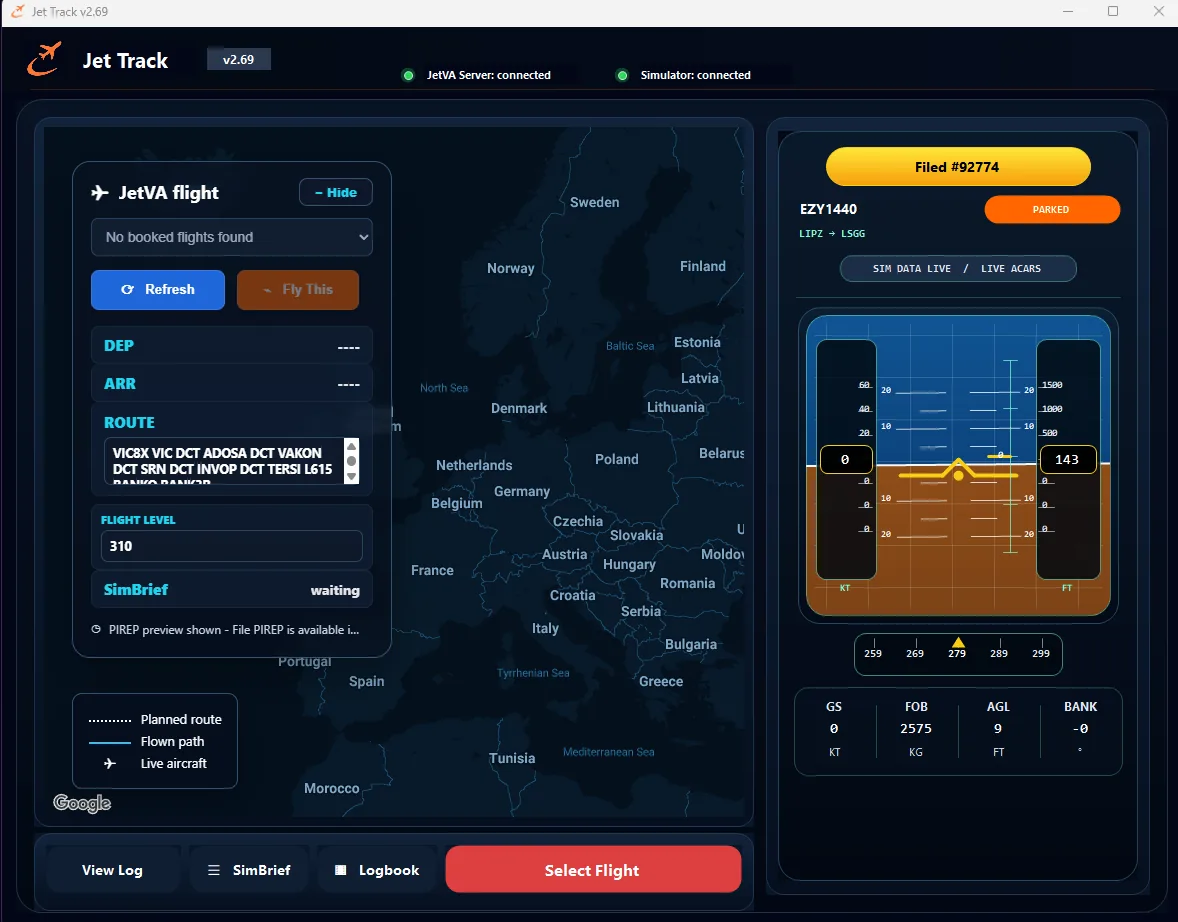Open the View Log tab
The width and height of the screenshot is (1178, 922).
coord(113,870)
